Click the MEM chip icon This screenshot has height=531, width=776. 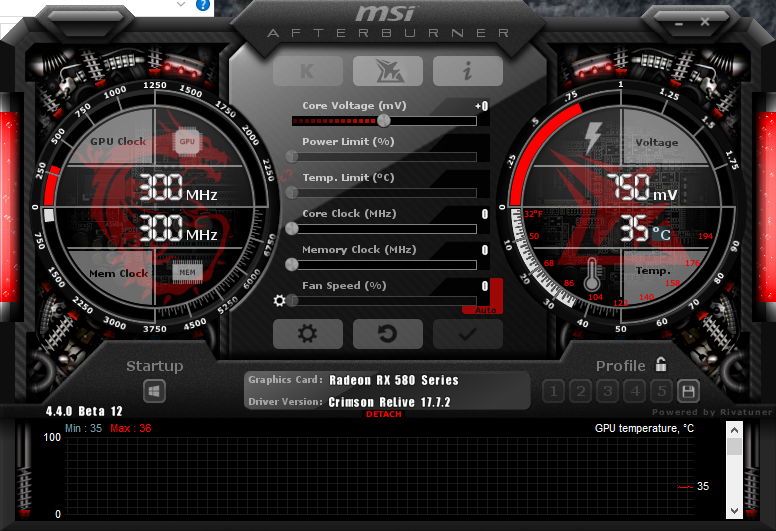187,272
